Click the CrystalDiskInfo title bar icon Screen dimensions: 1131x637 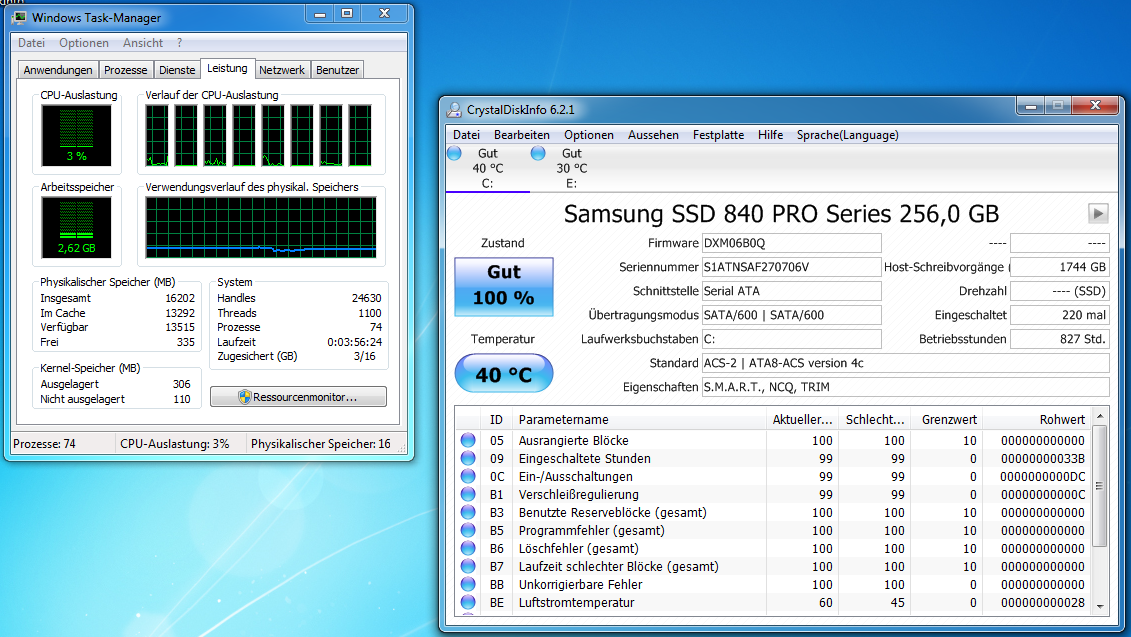(454, 110)
